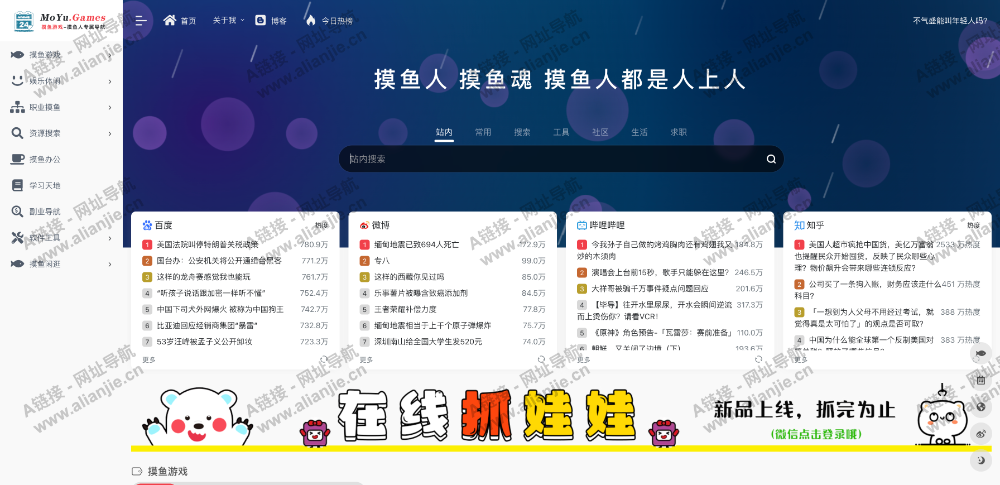Expand the 摸鱼闲逛 sidebar chevron
This screenshot has height=485, width=1000.
(x=110, y=264)
